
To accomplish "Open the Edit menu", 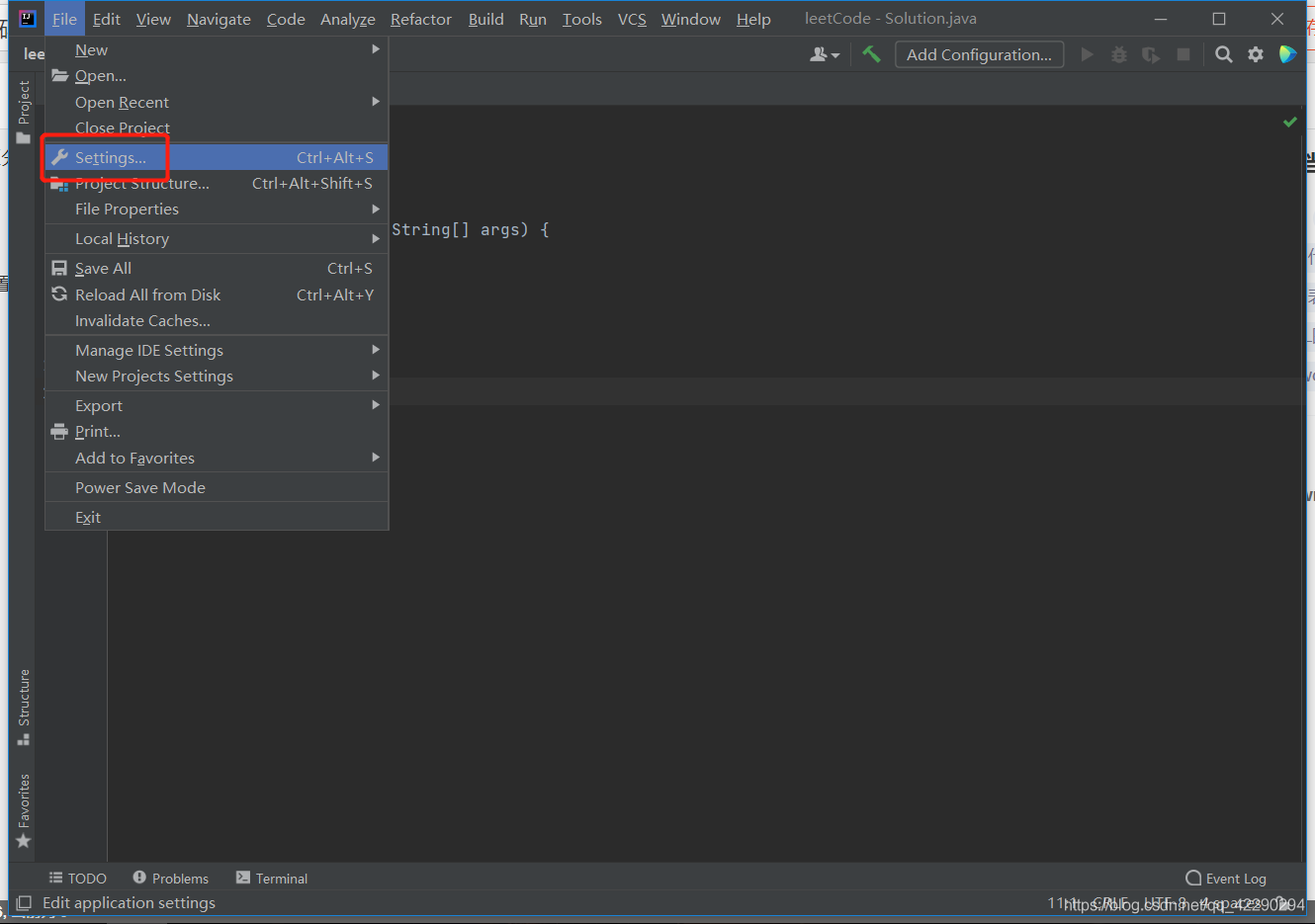I will [x=107, y=19].
